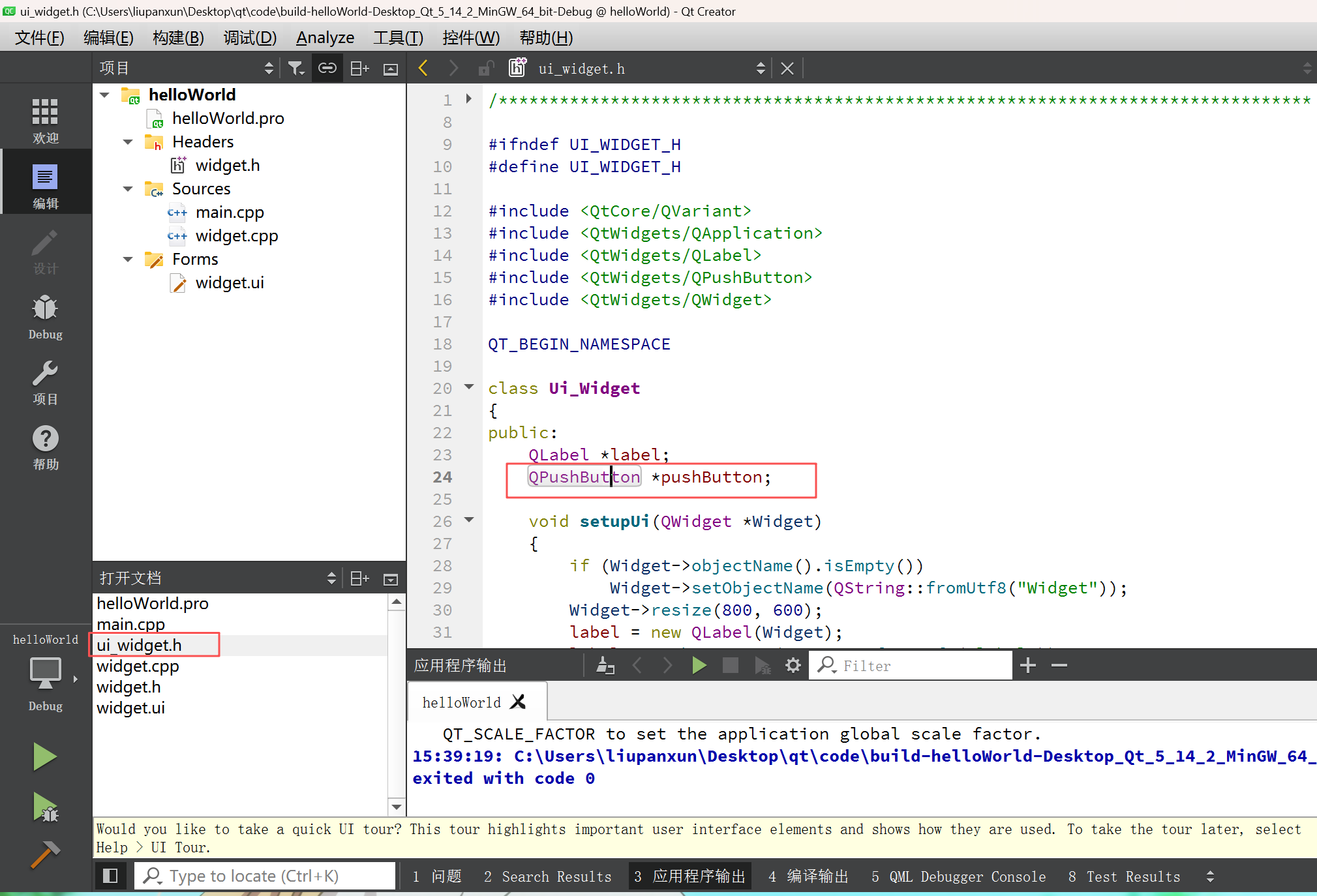Click the green Run button
1317x896 pixels.
click(x=44, y=756)
